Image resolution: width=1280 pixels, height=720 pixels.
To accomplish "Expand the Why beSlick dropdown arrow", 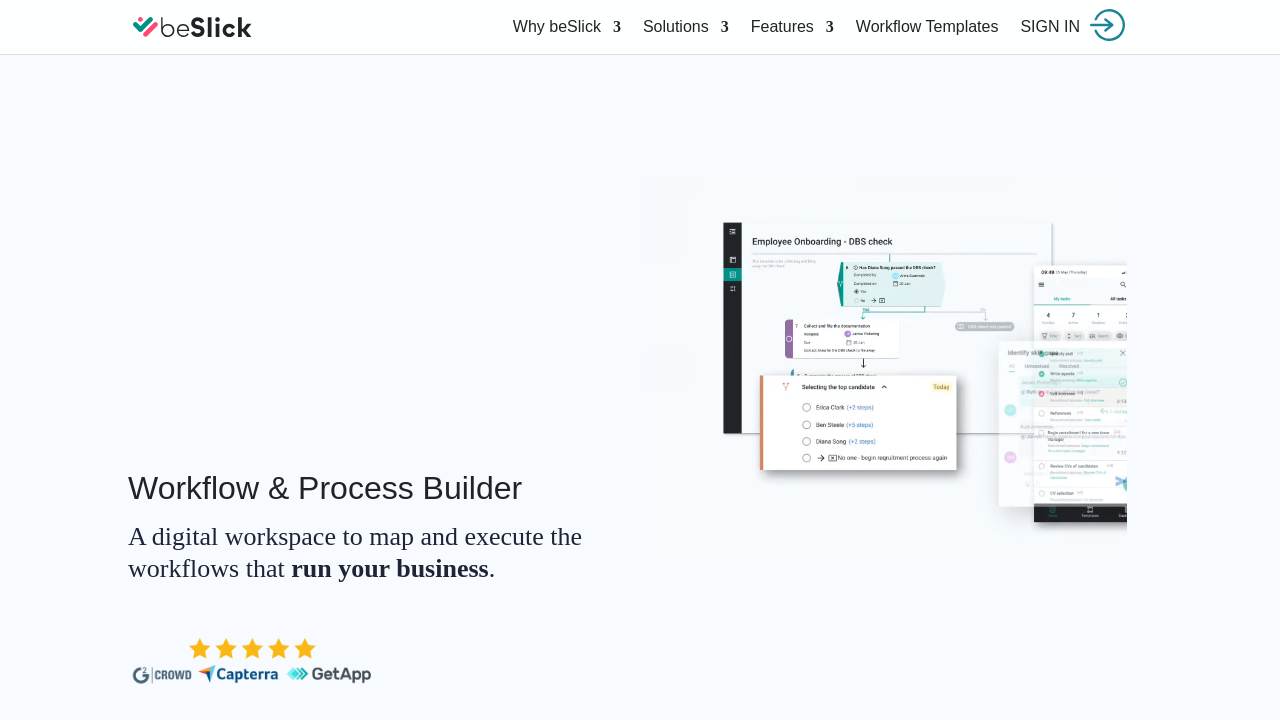I will (617, 27).
